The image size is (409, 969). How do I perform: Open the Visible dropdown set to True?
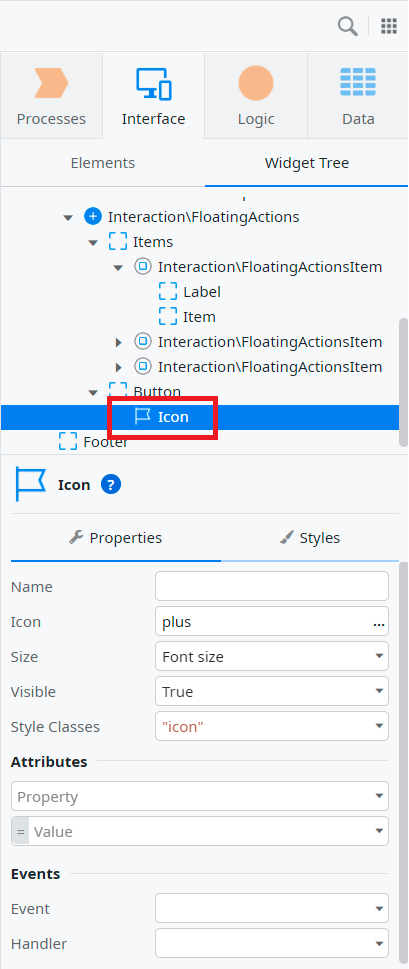[272, 692]
